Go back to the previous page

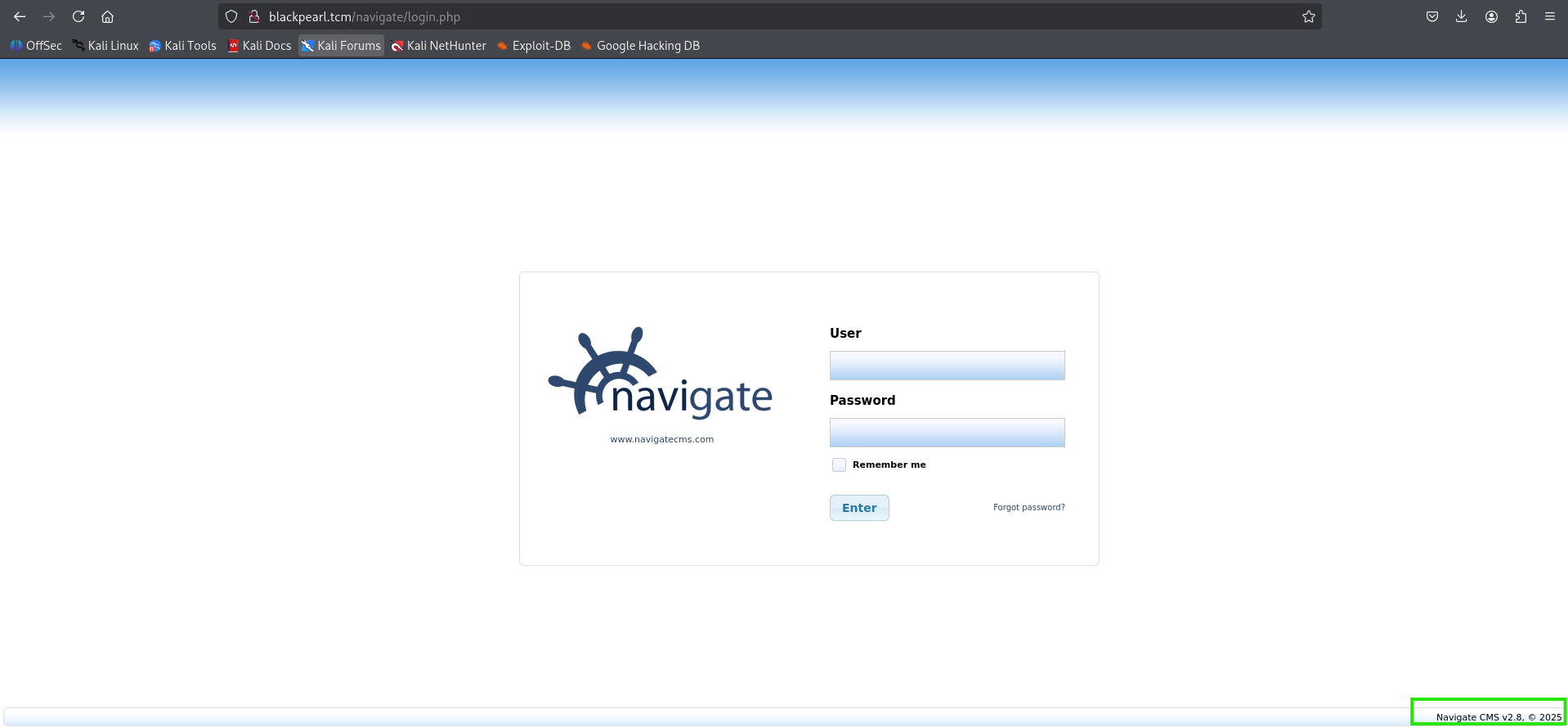(20, 16)
